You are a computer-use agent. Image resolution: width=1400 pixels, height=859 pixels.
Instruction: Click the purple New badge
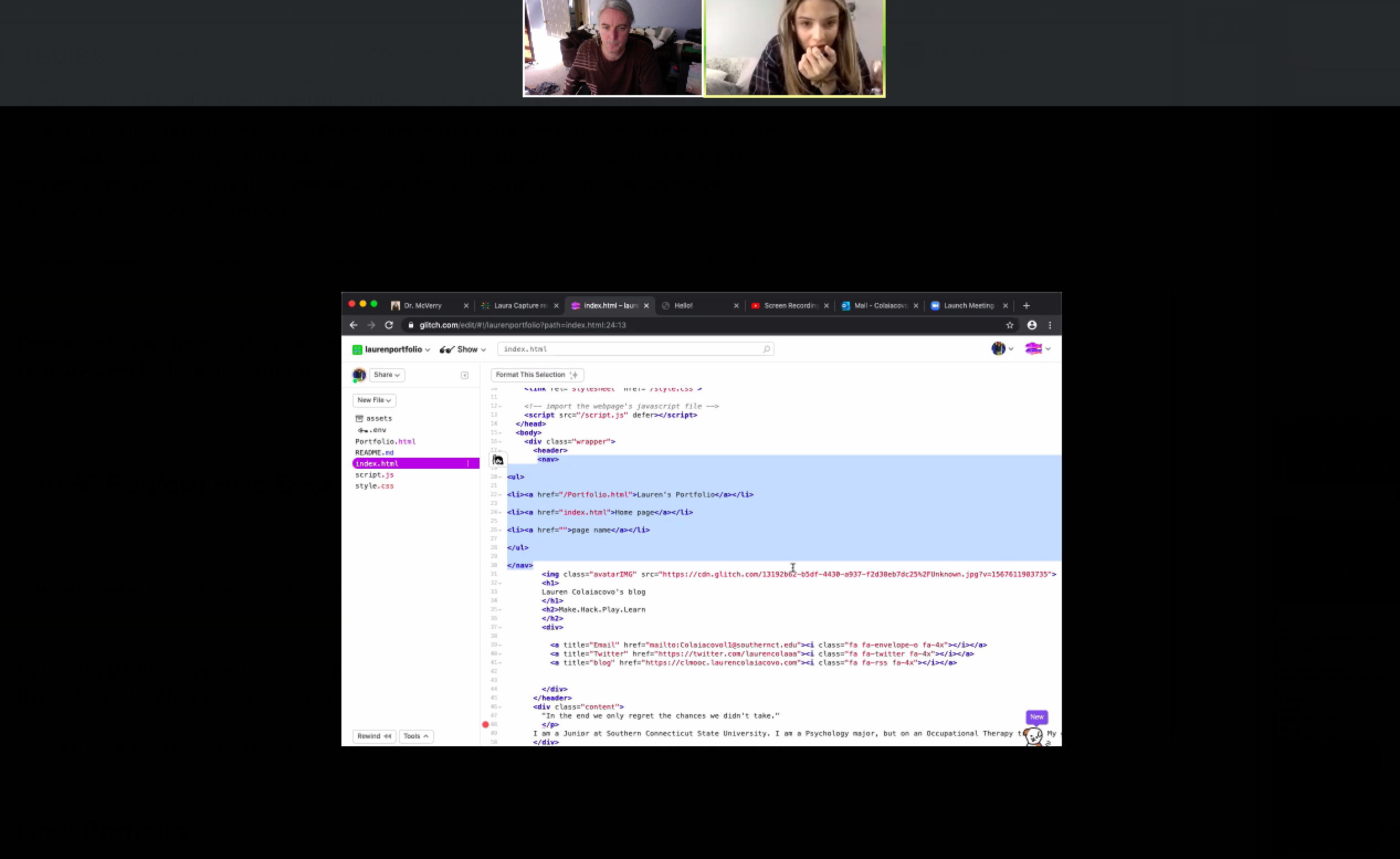tap(1036, 717)
